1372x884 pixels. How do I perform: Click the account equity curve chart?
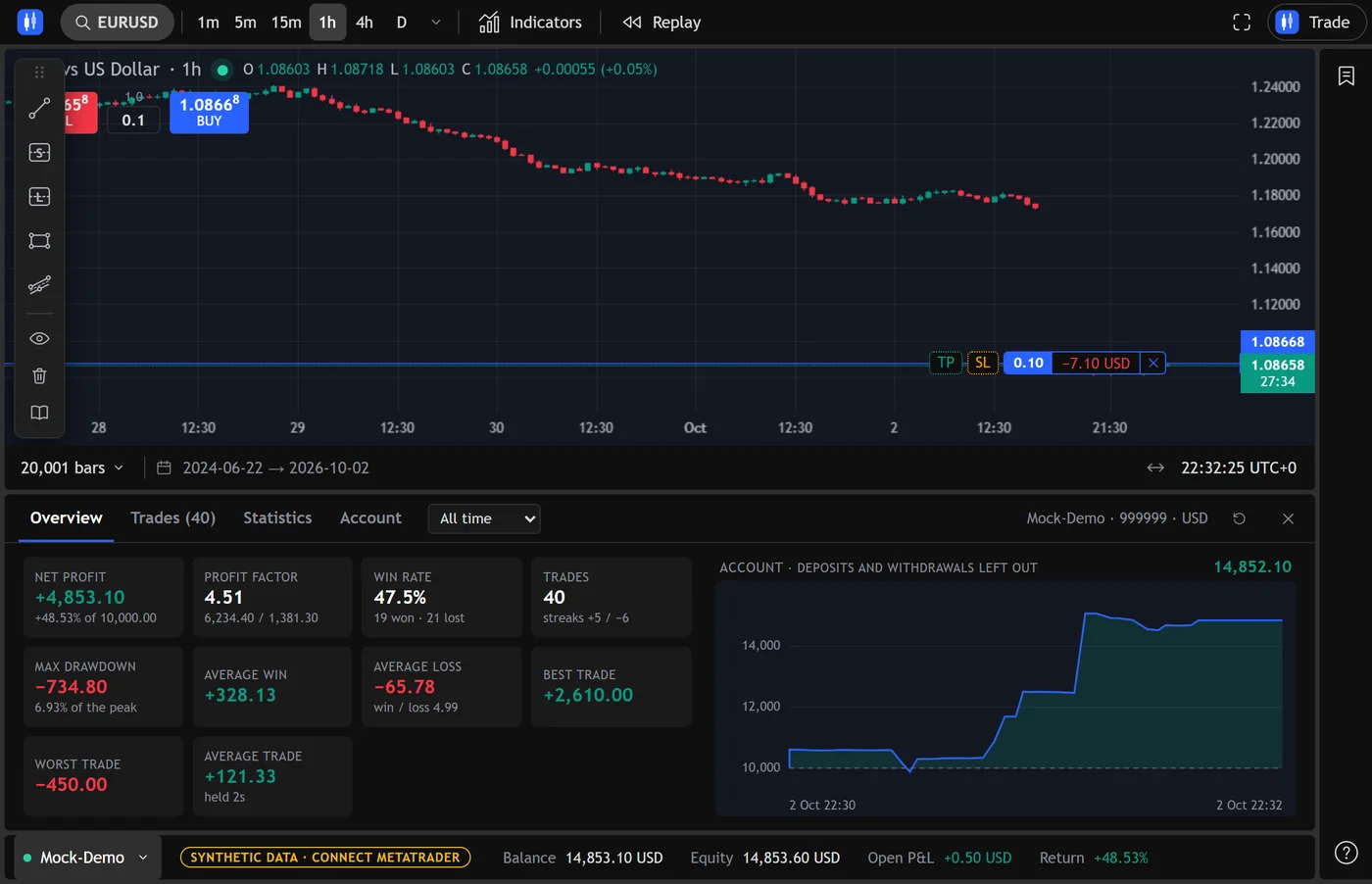(1005, 699)
